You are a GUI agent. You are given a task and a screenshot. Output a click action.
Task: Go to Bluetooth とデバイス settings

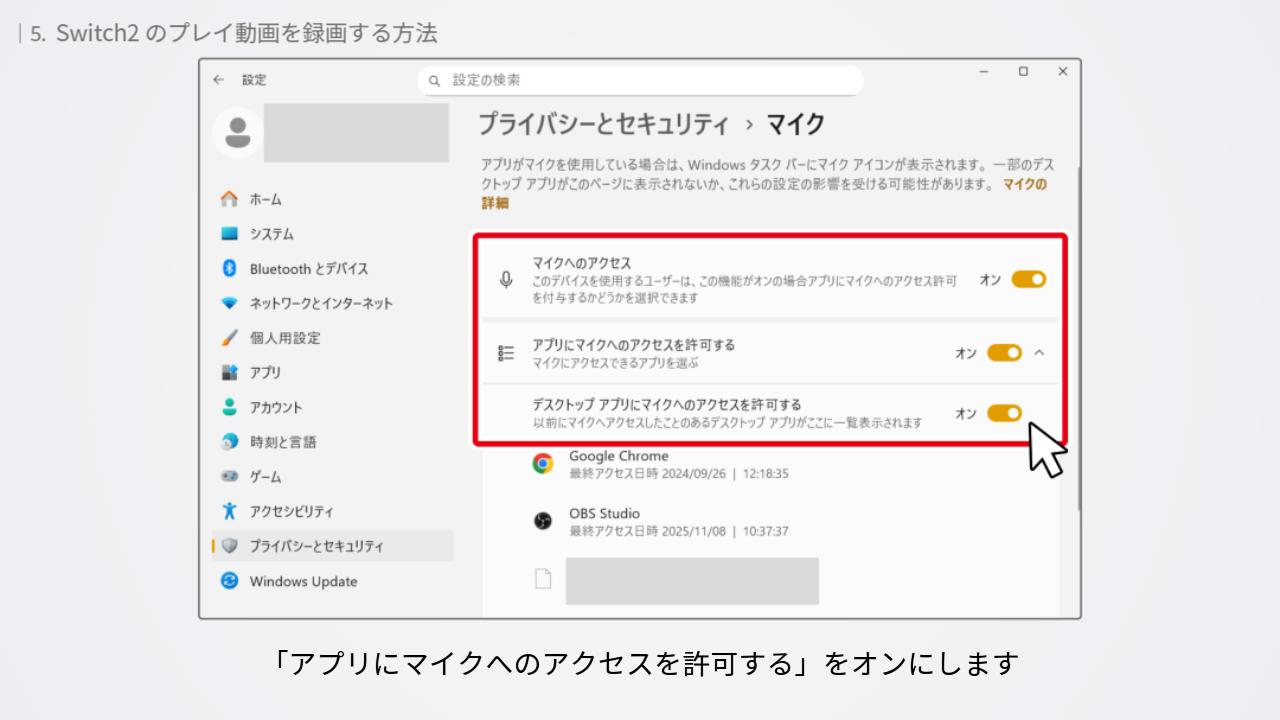tap(308, 269)
